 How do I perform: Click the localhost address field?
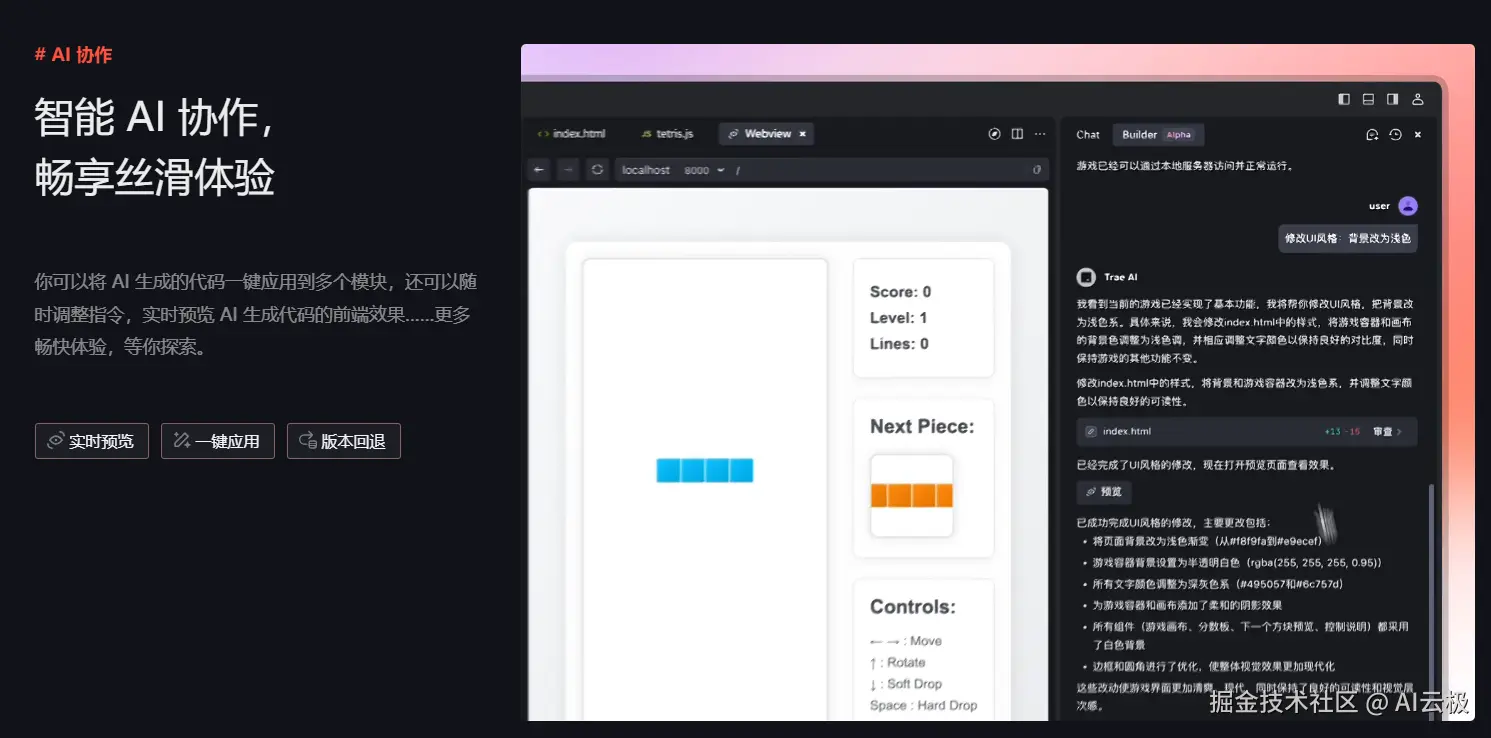tap(830, 170)
